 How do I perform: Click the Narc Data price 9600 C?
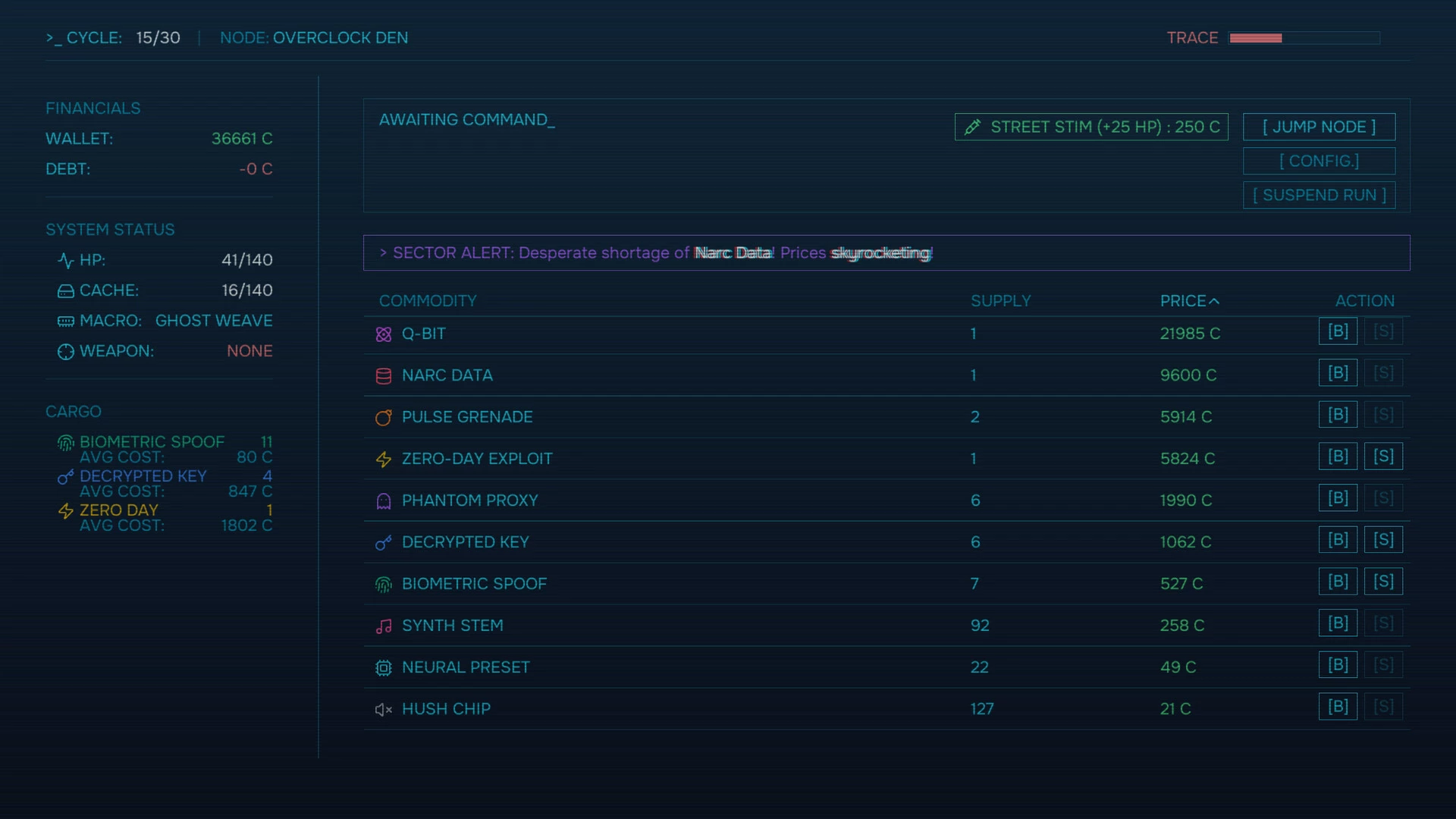click(x=1188, y=375)
